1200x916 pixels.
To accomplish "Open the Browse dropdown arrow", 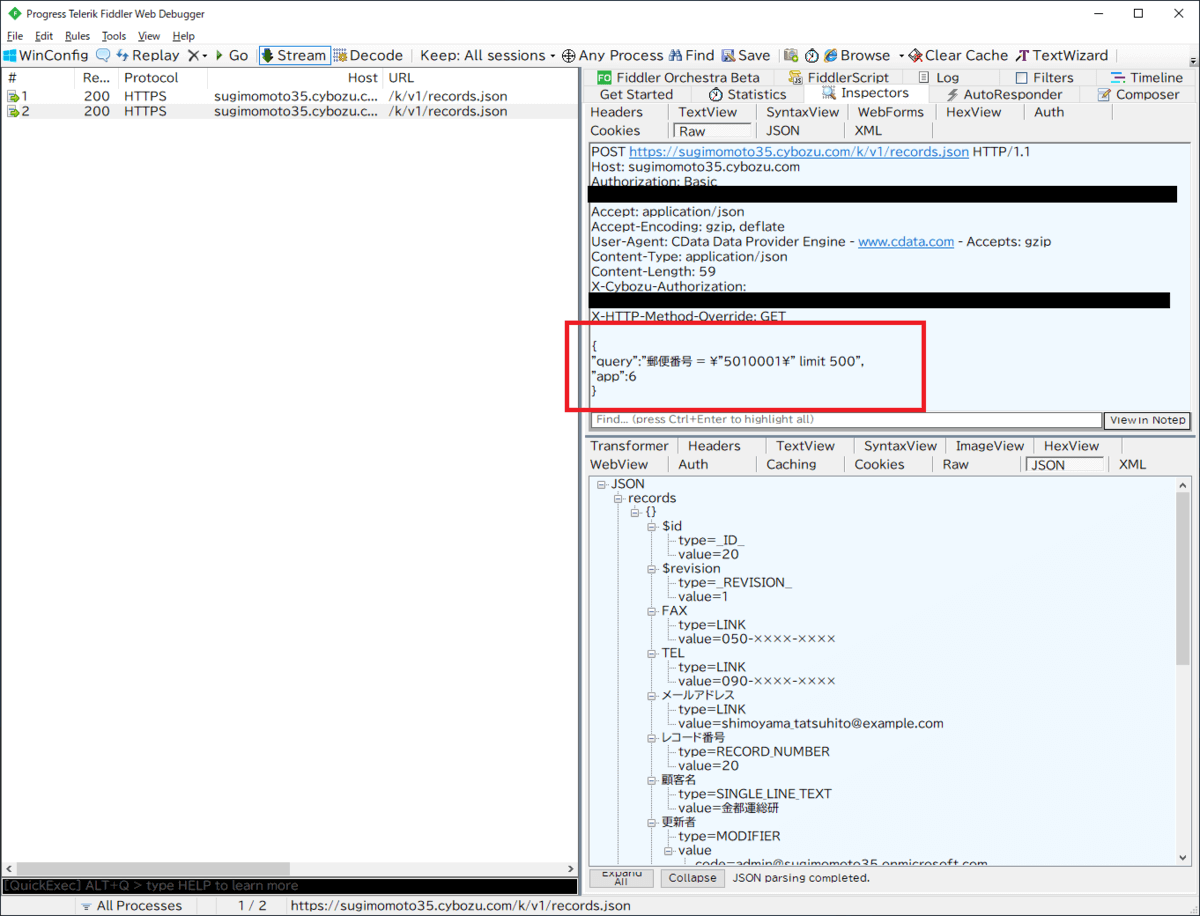I will pyautogui.click(x=901, y=56).
